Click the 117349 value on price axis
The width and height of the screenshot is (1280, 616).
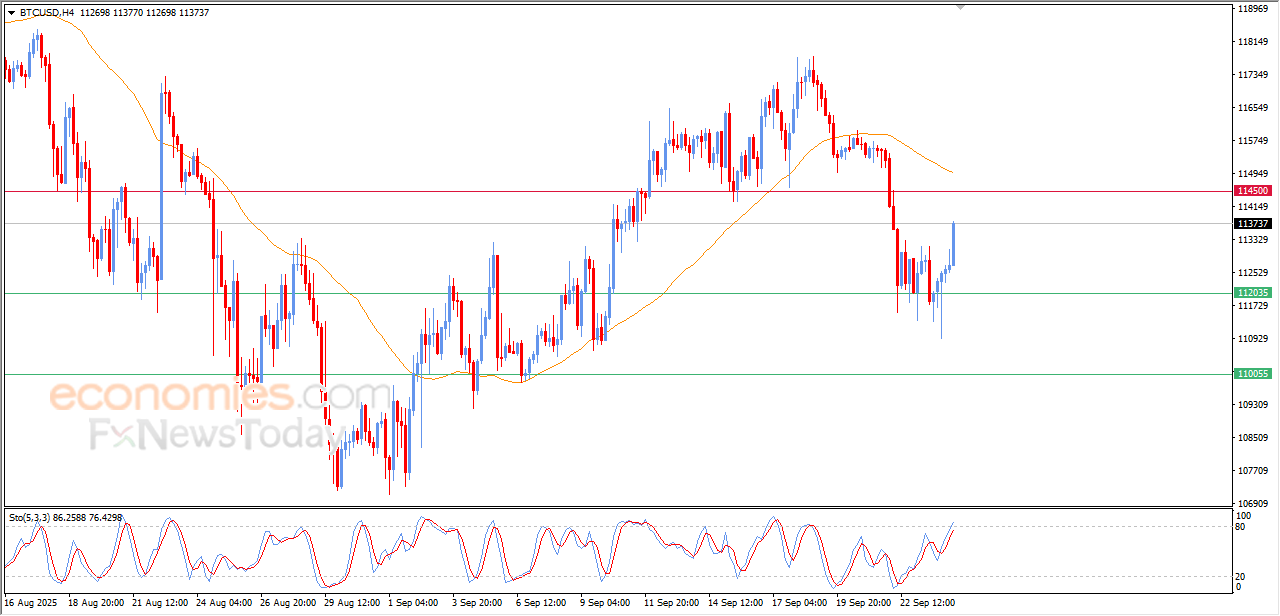pyautogui.click(x=1253, y=75)
